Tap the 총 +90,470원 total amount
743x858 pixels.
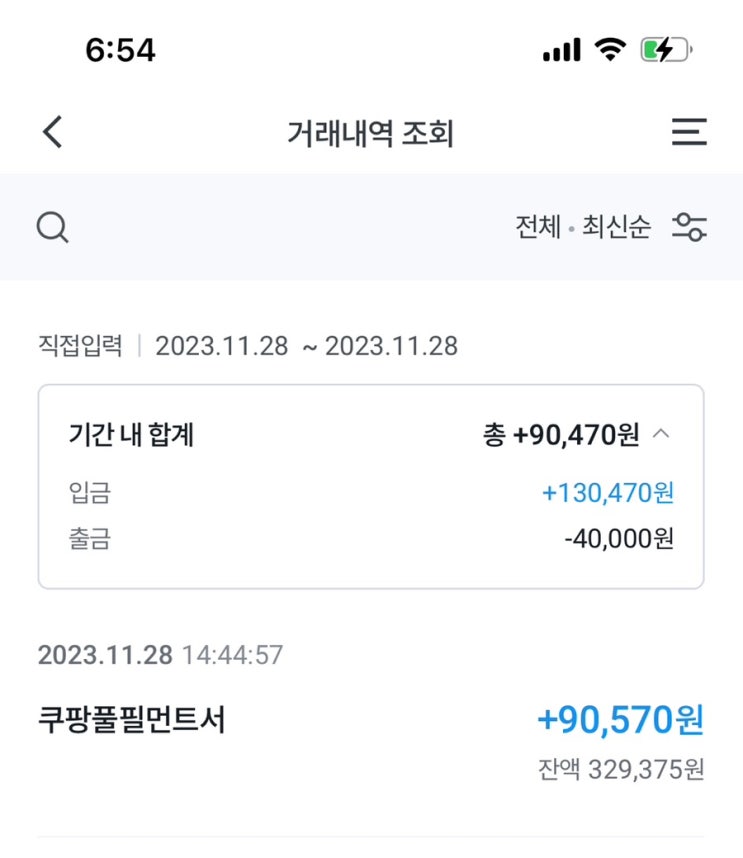pyautogui.click(x=561, y=436)
